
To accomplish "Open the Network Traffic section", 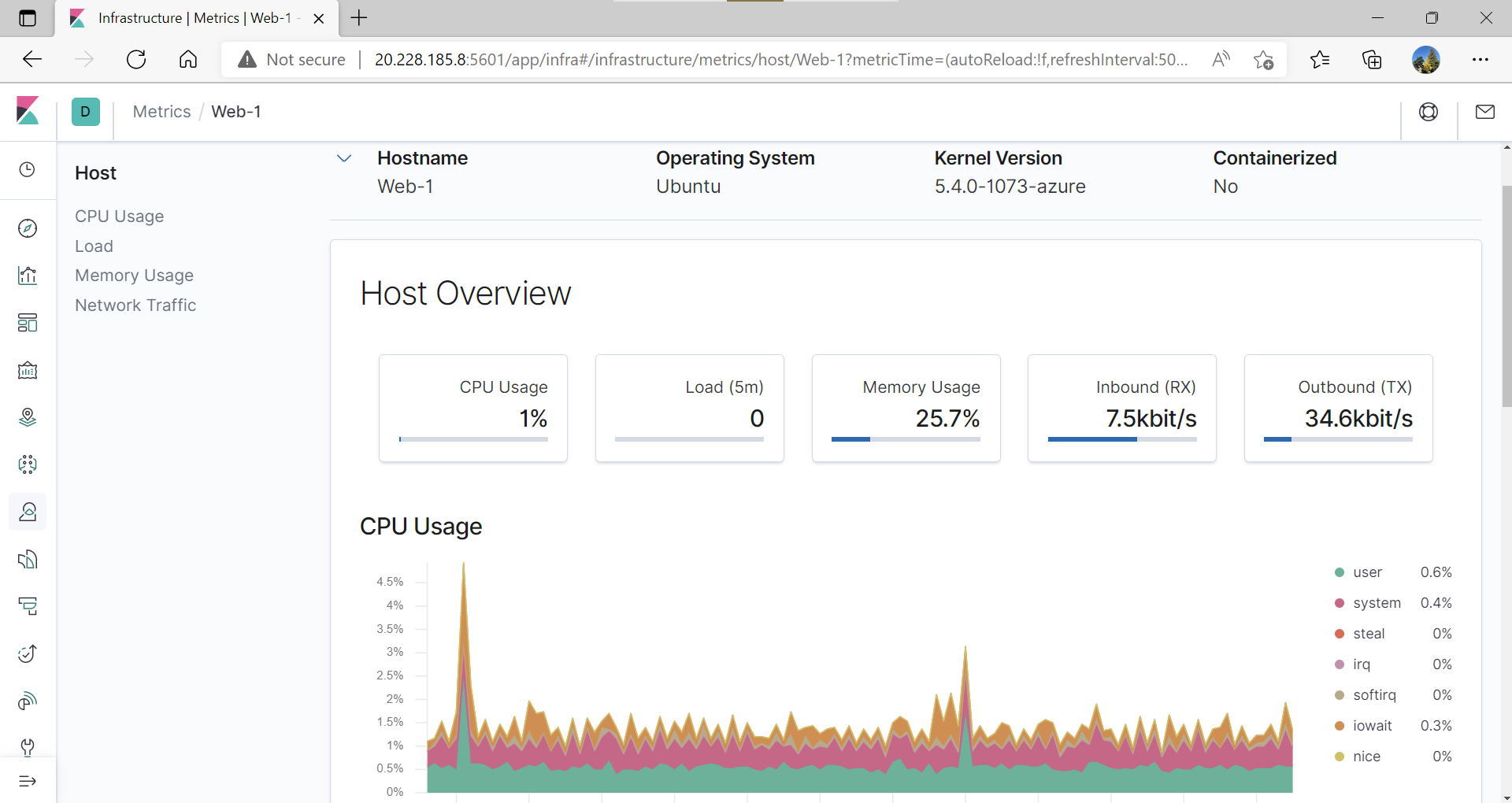I will pos(135,305).
